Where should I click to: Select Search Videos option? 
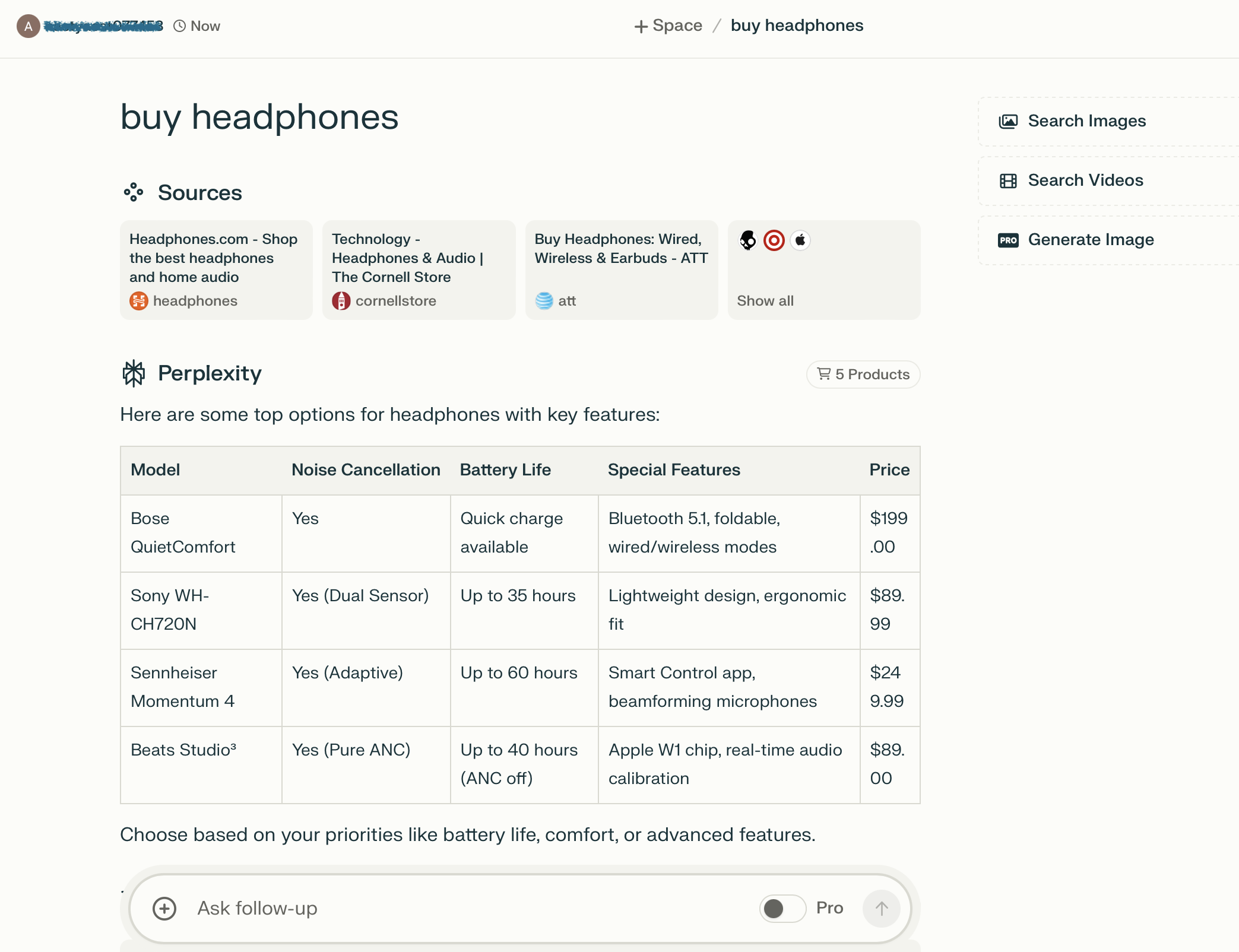point(1085,180)
